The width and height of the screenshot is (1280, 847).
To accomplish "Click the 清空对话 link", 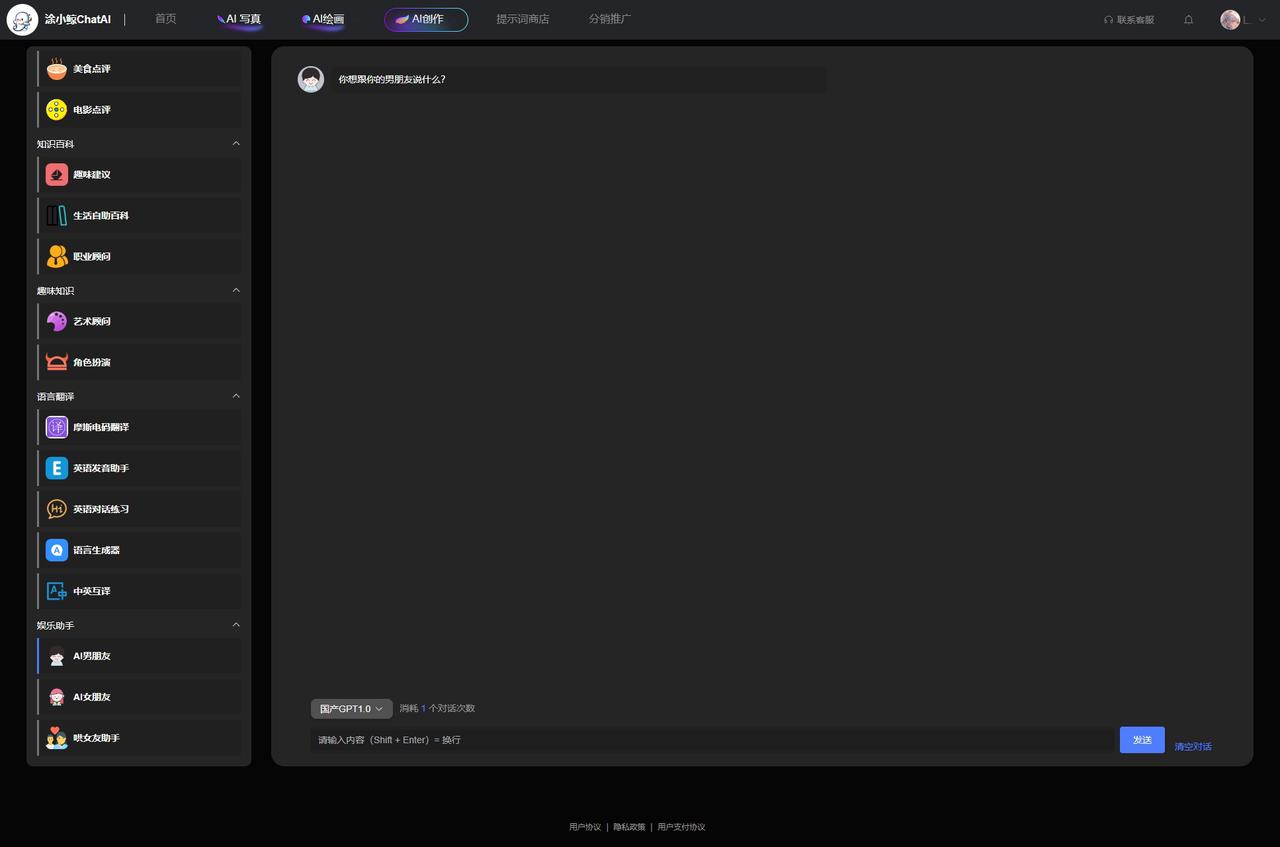I will (x=1192, y=747).
